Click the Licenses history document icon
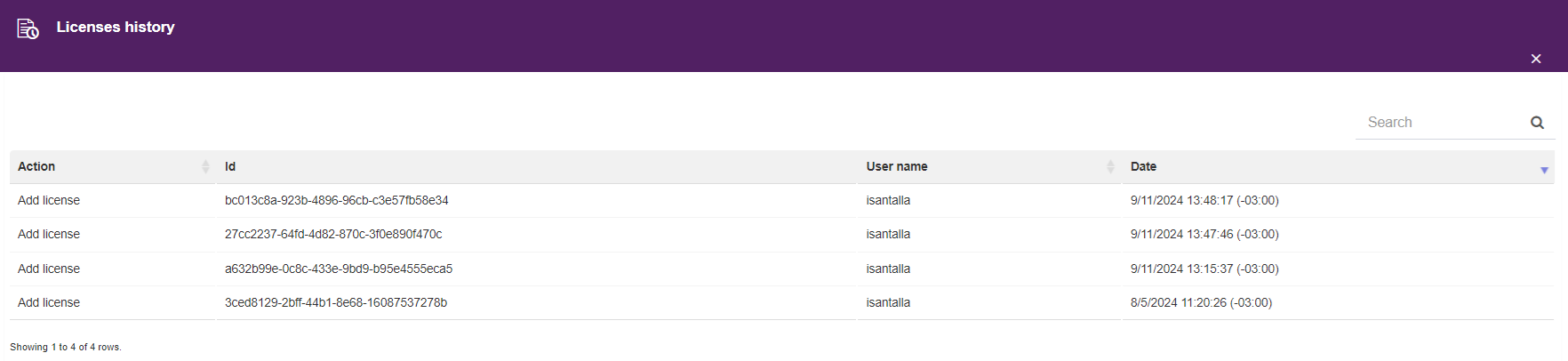Viewport: 1568px width, 361px height. click(28, 28)
